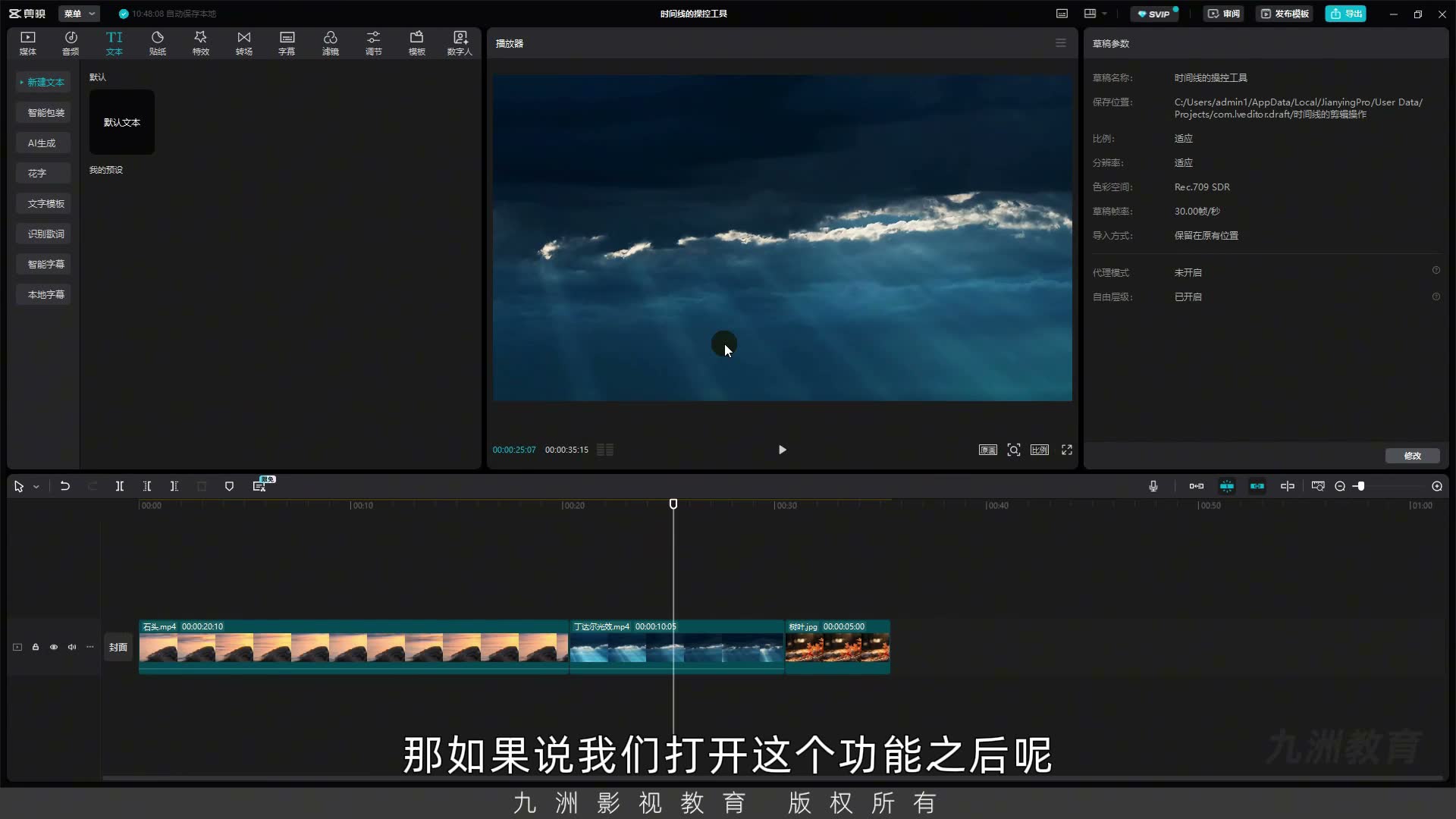The image size is (1456, 819).
Task: Open player panel hamburger menu
Action: [x=1061, y=43]
